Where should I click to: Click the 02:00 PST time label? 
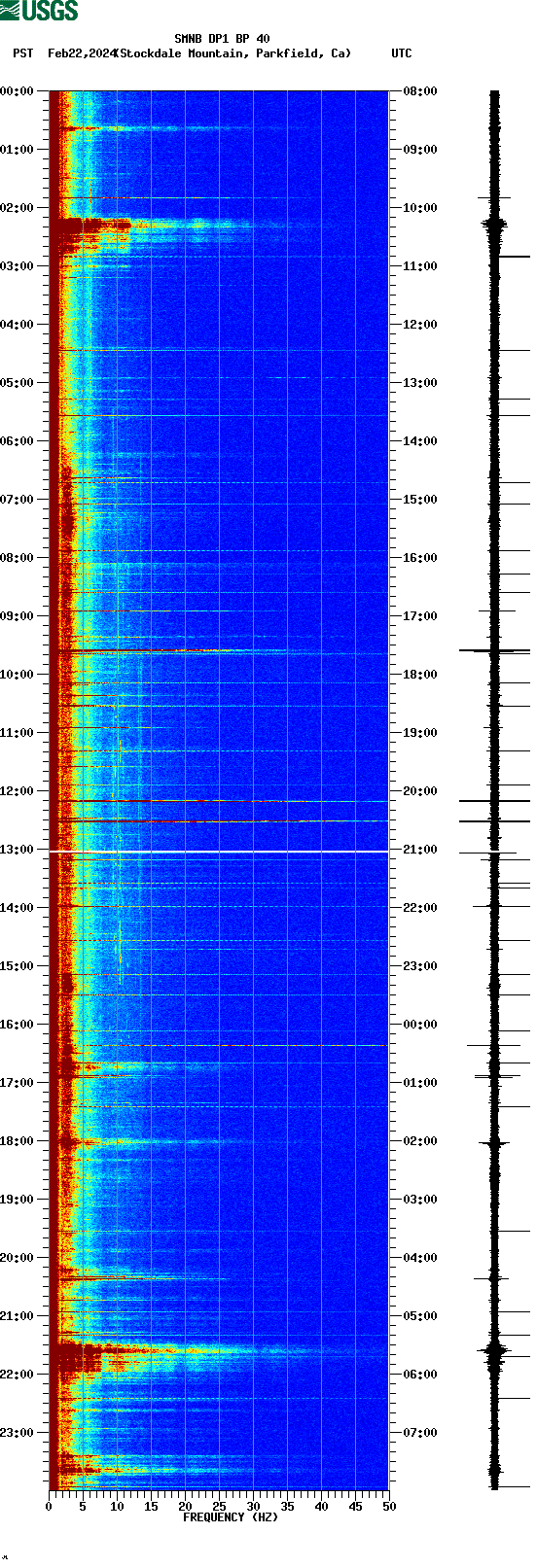(17, 208)
